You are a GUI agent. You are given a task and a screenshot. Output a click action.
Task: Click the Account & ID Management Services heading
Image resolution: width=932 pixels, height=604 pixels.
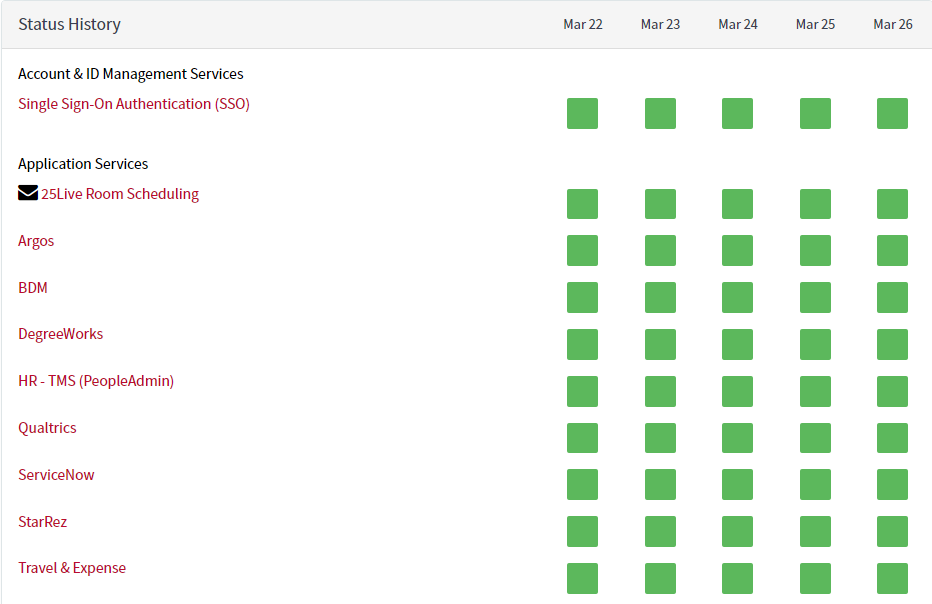131,74
